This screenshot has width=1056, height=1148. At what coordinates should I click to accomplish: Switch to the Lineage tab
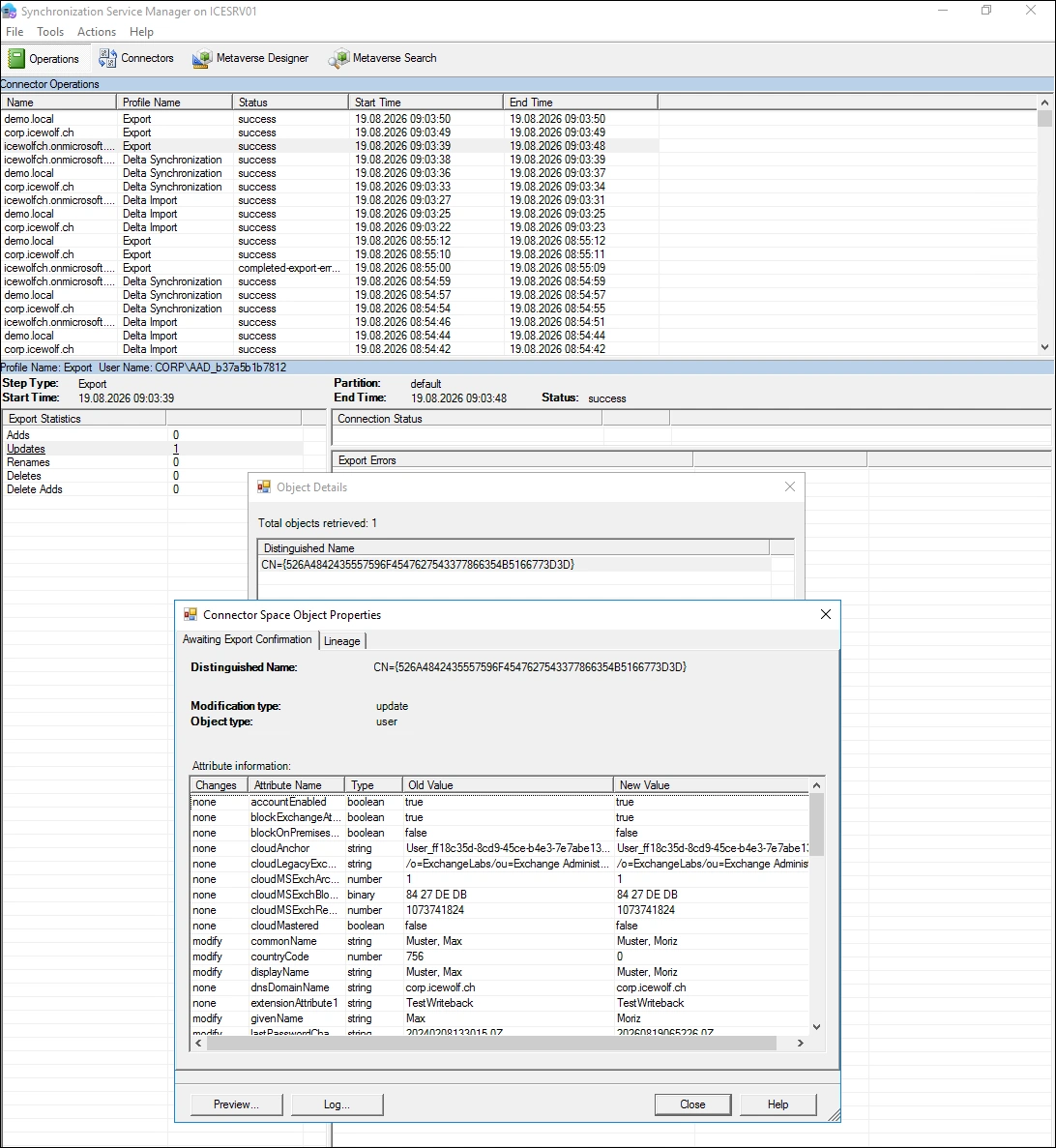(x=341, y=640)
